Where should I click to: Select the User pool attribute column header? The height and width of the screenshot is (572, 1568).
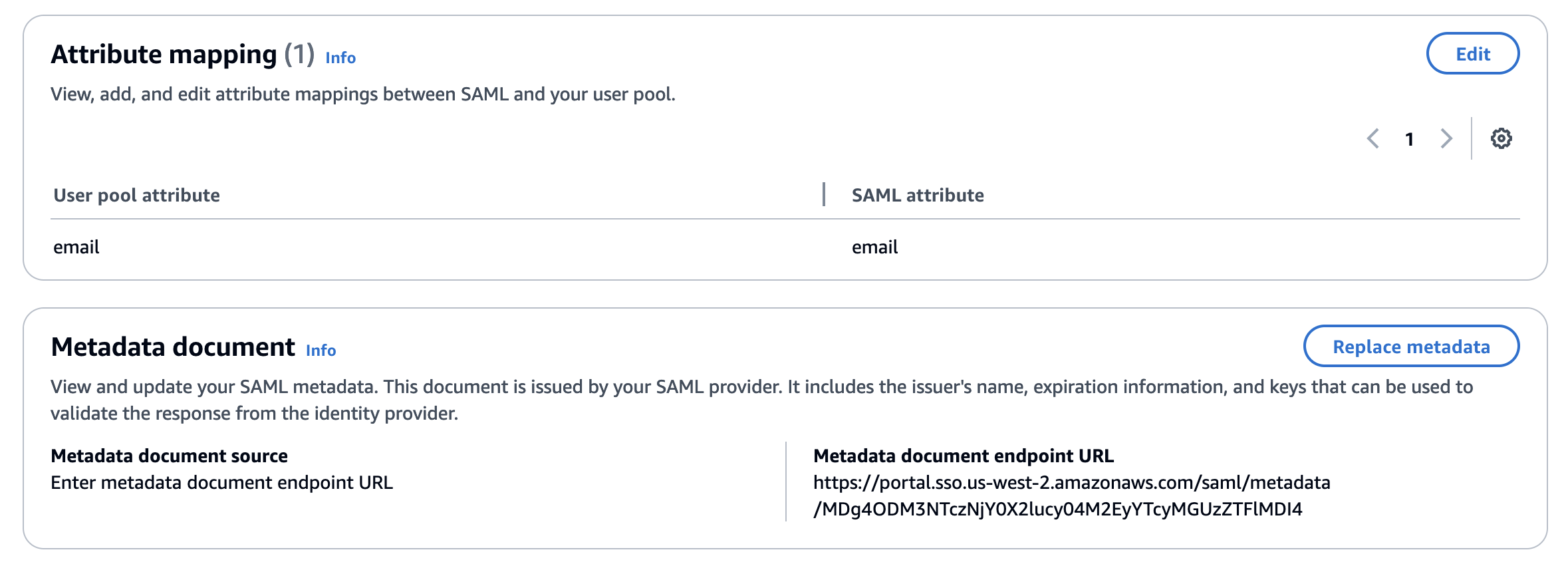point(136,195)
